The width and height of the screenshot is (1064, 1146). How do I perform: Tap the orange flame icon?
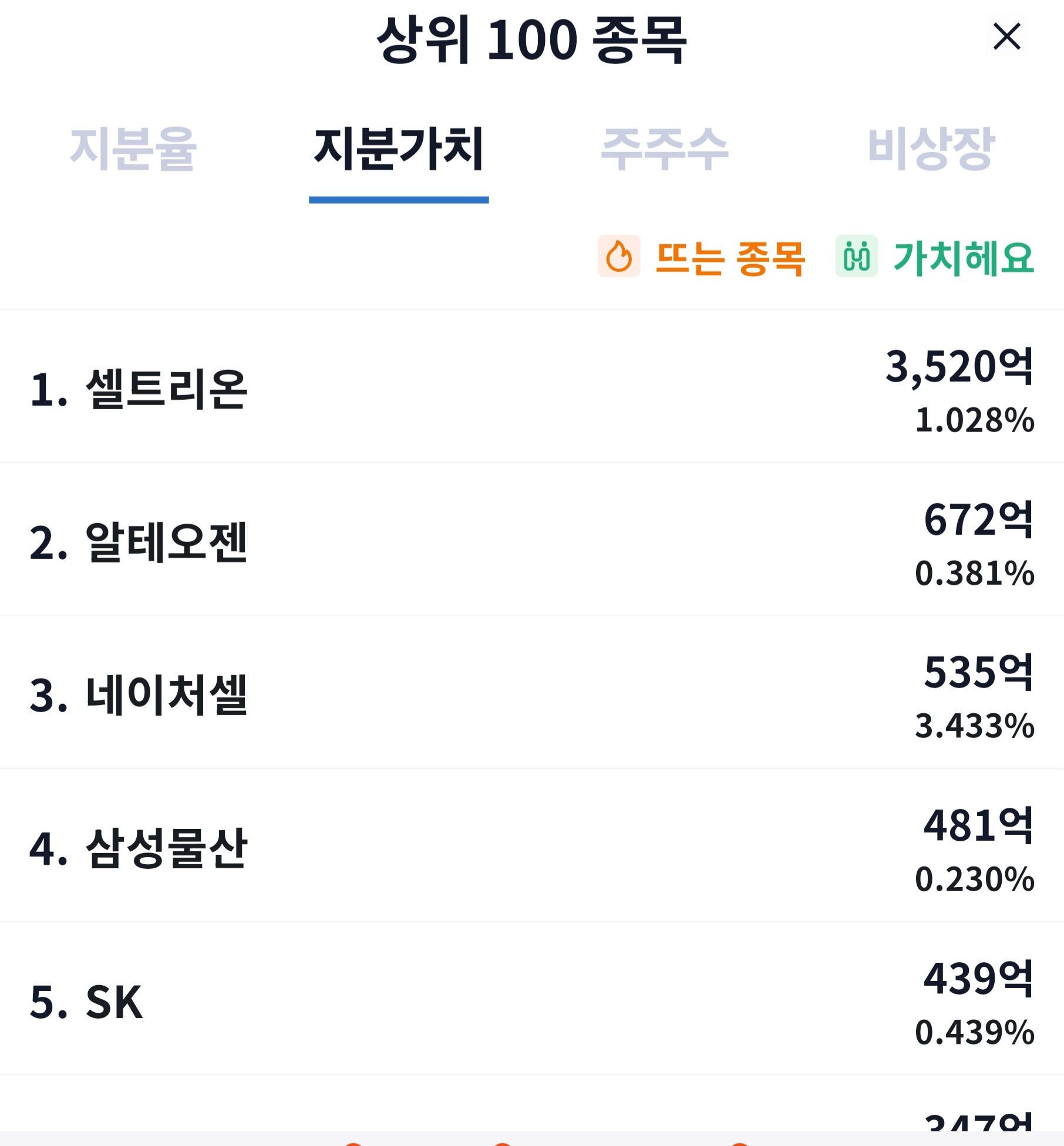[x=619, y=256]
